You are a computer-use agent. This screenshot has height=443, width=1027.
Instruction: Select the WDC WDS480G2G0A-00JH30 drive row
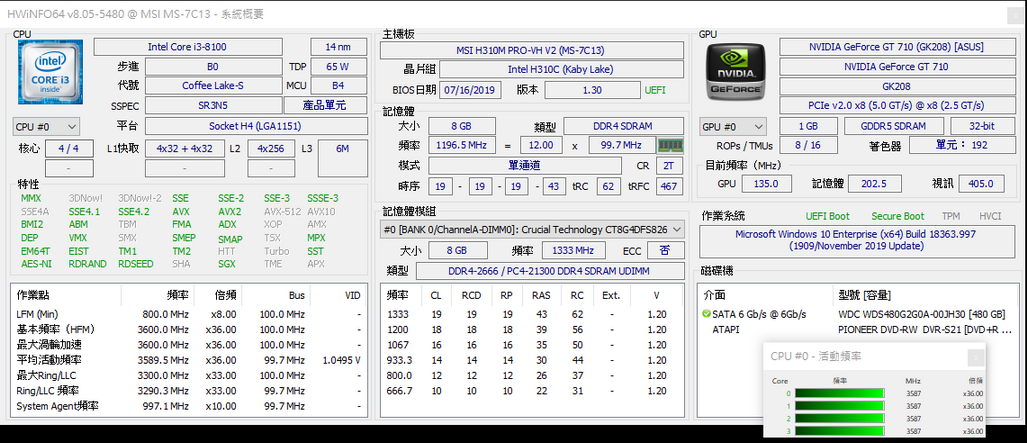click(859, 315)
